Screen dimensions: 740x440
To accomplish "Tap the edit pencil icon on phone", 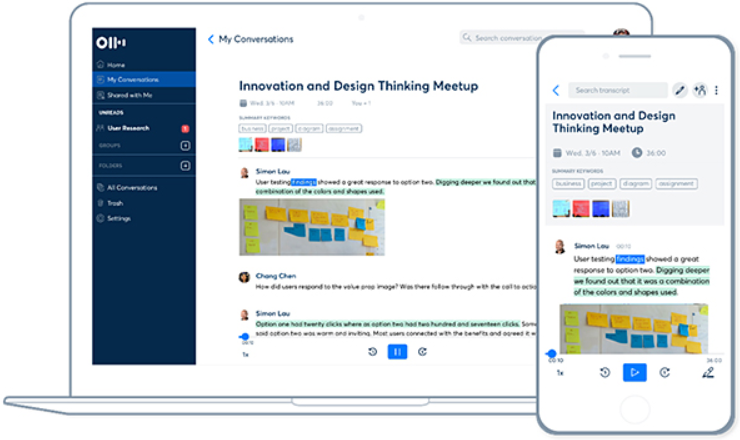I will (680, 90).
